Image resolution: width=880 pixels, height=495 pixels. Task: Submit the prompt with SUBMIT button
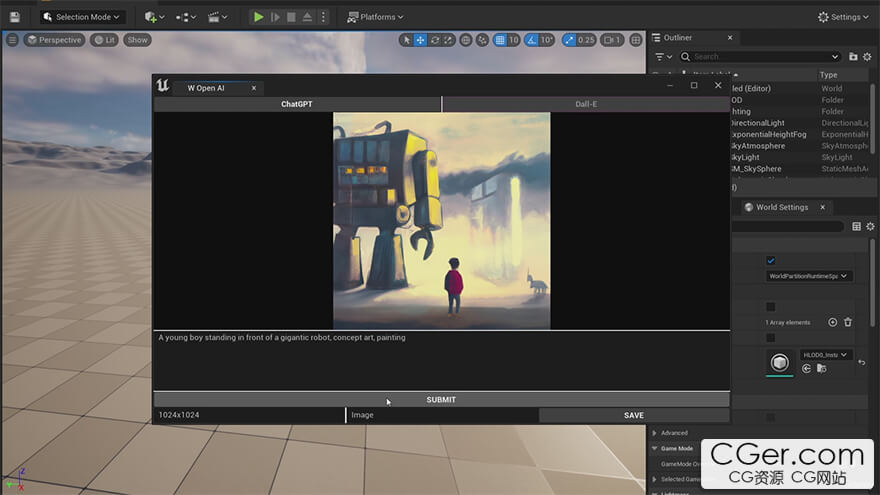point(442,400)
